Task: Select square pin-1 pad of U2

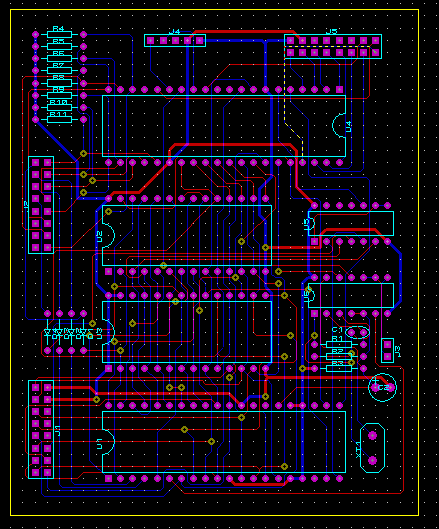Action: (108, 272)
